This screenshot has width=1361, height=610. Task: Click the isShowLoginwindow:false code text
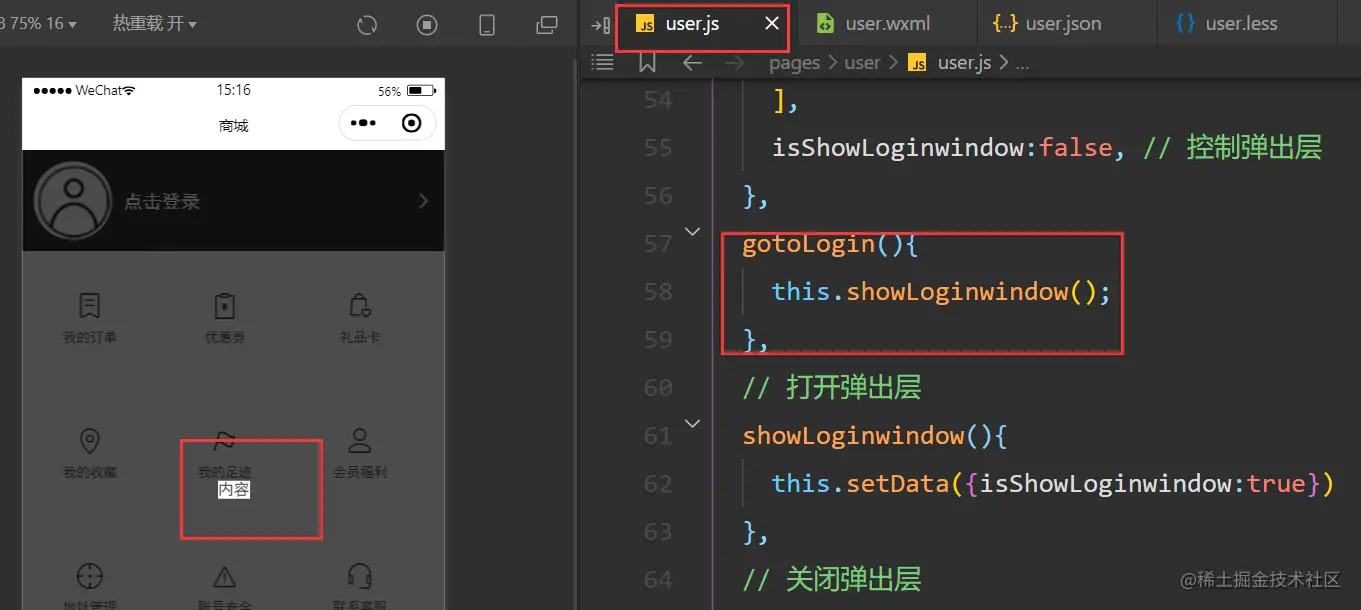[x=942, y=148]
